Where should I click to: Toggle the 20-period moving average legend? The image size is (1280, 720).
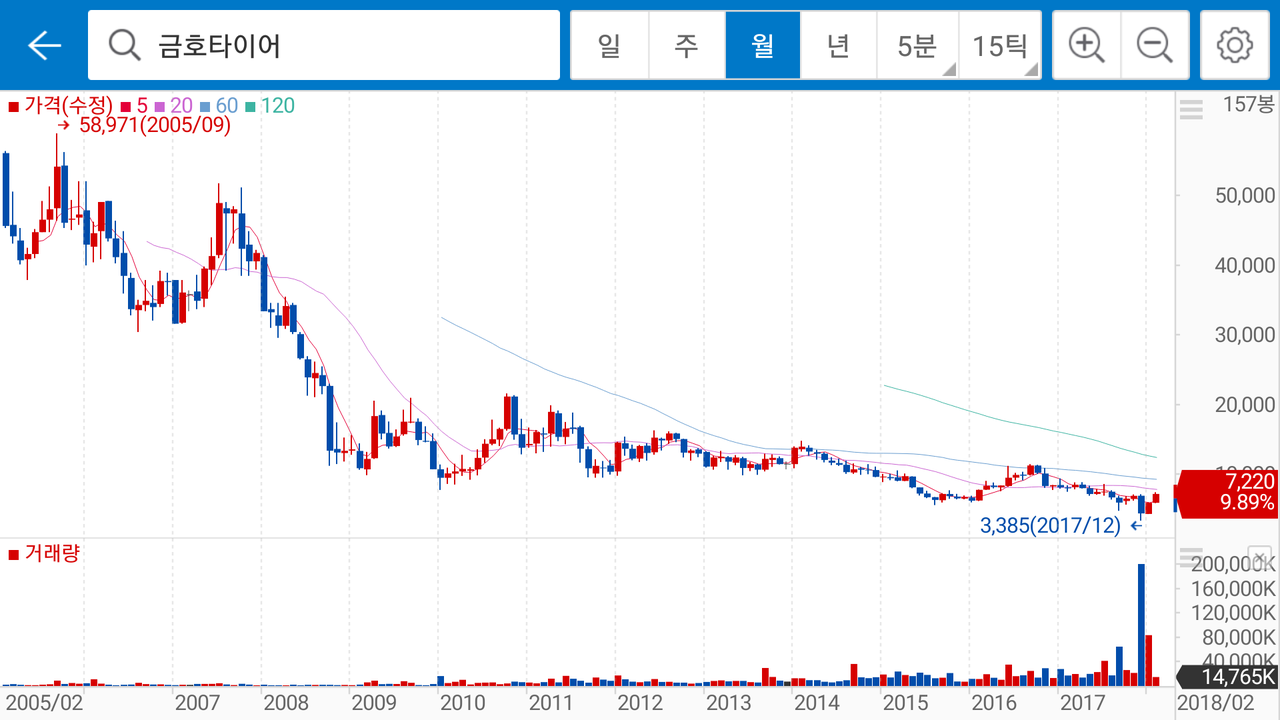[174, 106]
